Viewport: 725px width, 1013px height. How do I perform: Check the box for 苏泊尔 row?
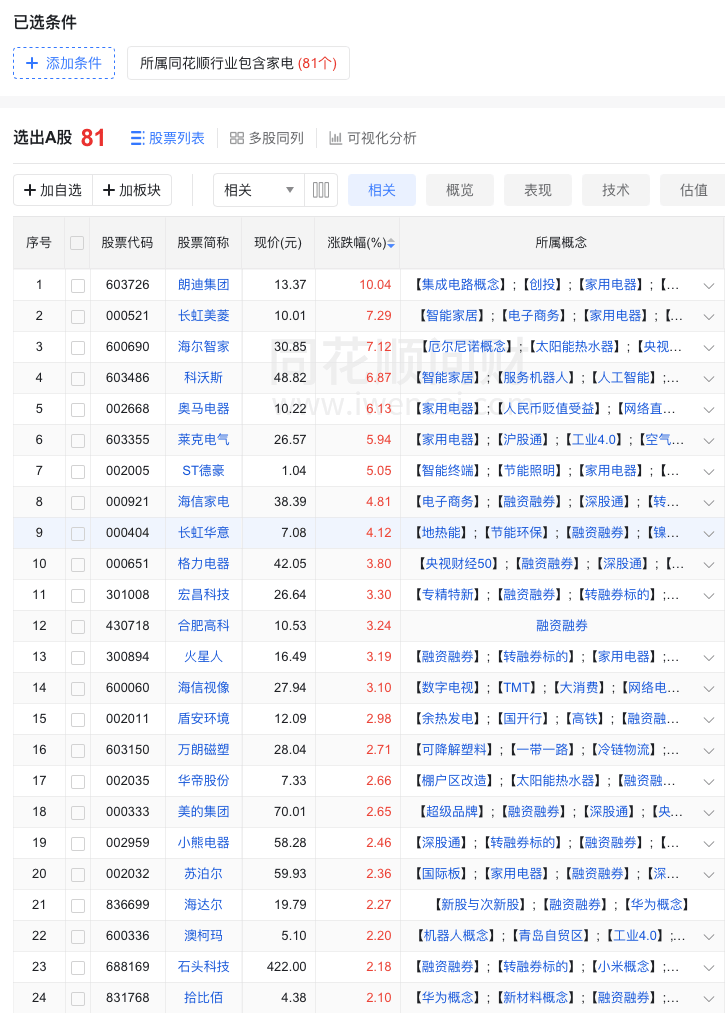click(x=78, y=875)
